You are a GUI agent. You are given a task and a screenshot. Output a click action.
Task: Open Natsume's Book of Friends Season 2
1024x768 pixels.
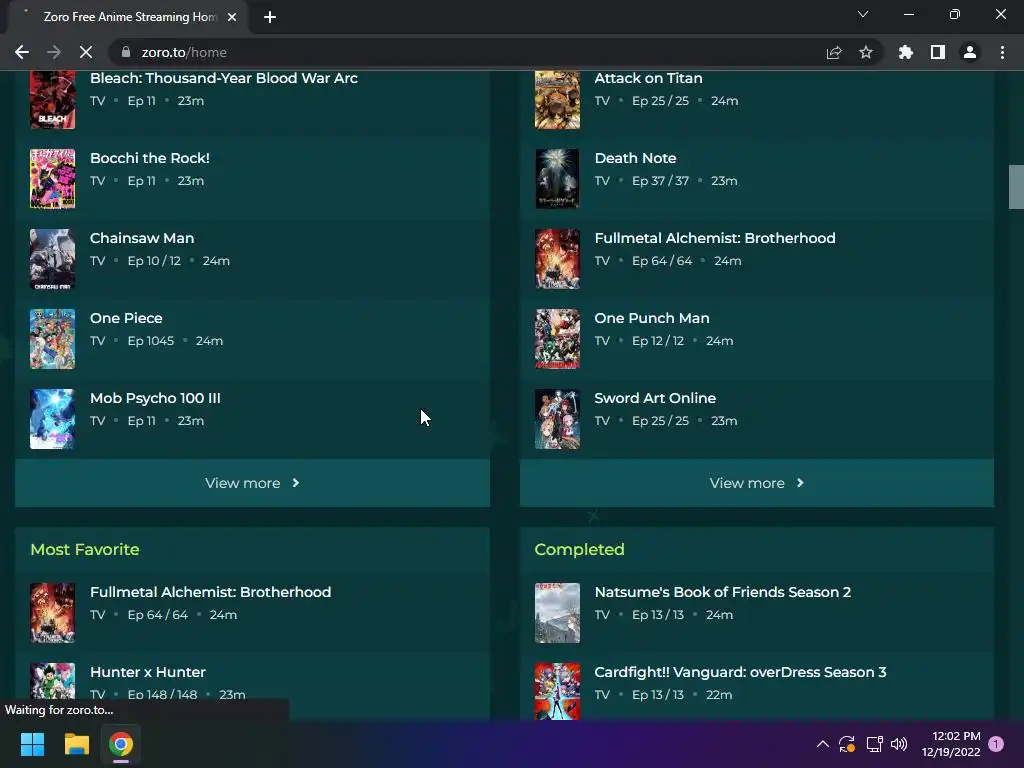723,592
